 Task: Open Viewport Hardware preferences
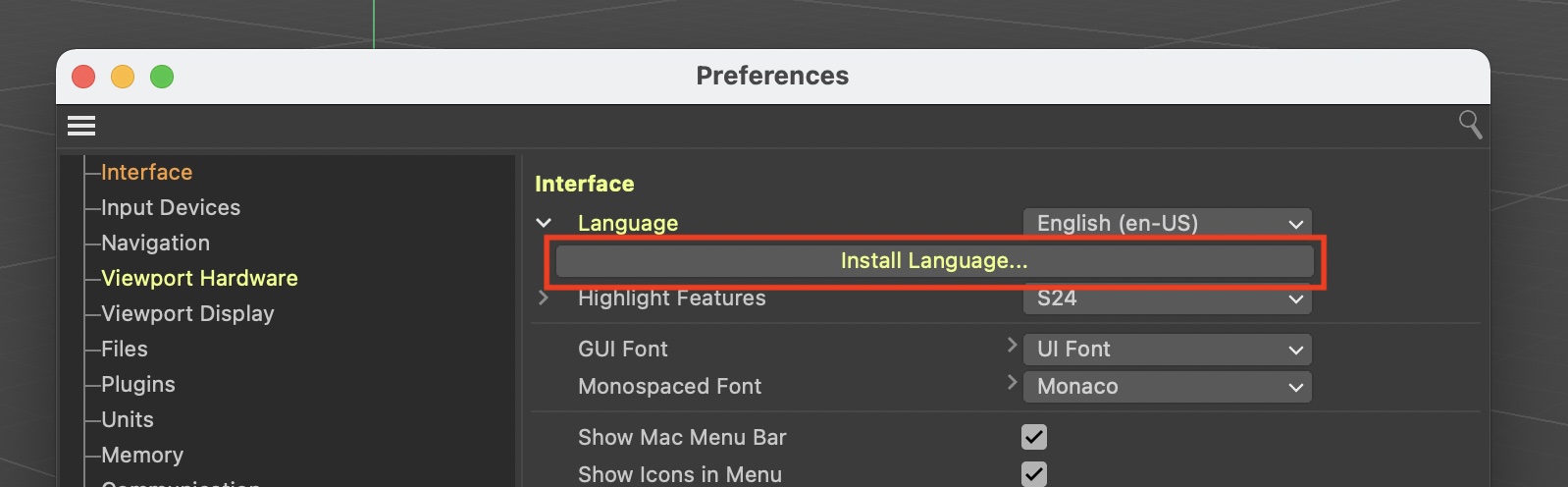(x=199, y=279)
